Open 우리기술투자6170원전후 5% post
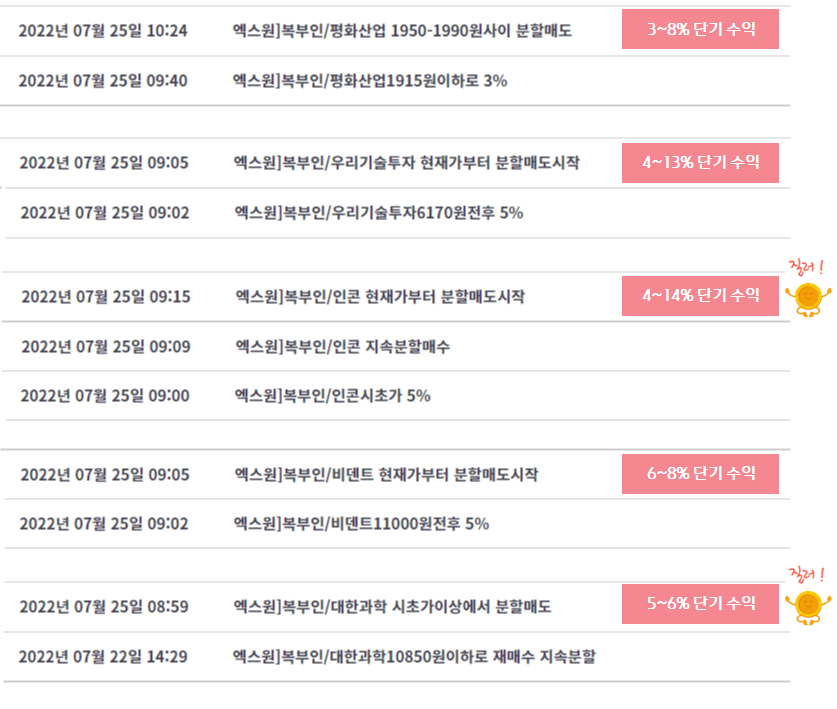This screenshot has height=709, width=837. [x=378, y=213]
